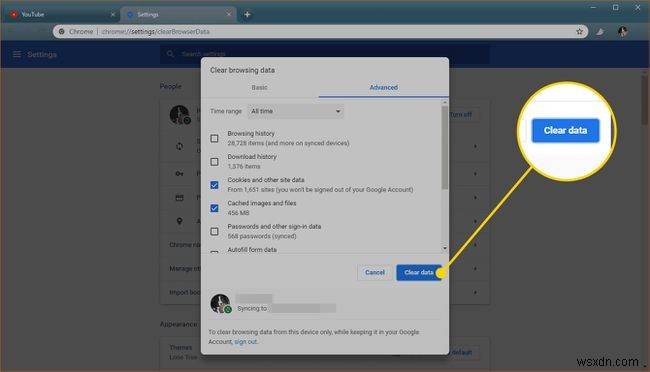Image resolution: width=650 pixels, height=372 pixels.
Task: Expand the Sync row arrow
Action: coord(475,146)
